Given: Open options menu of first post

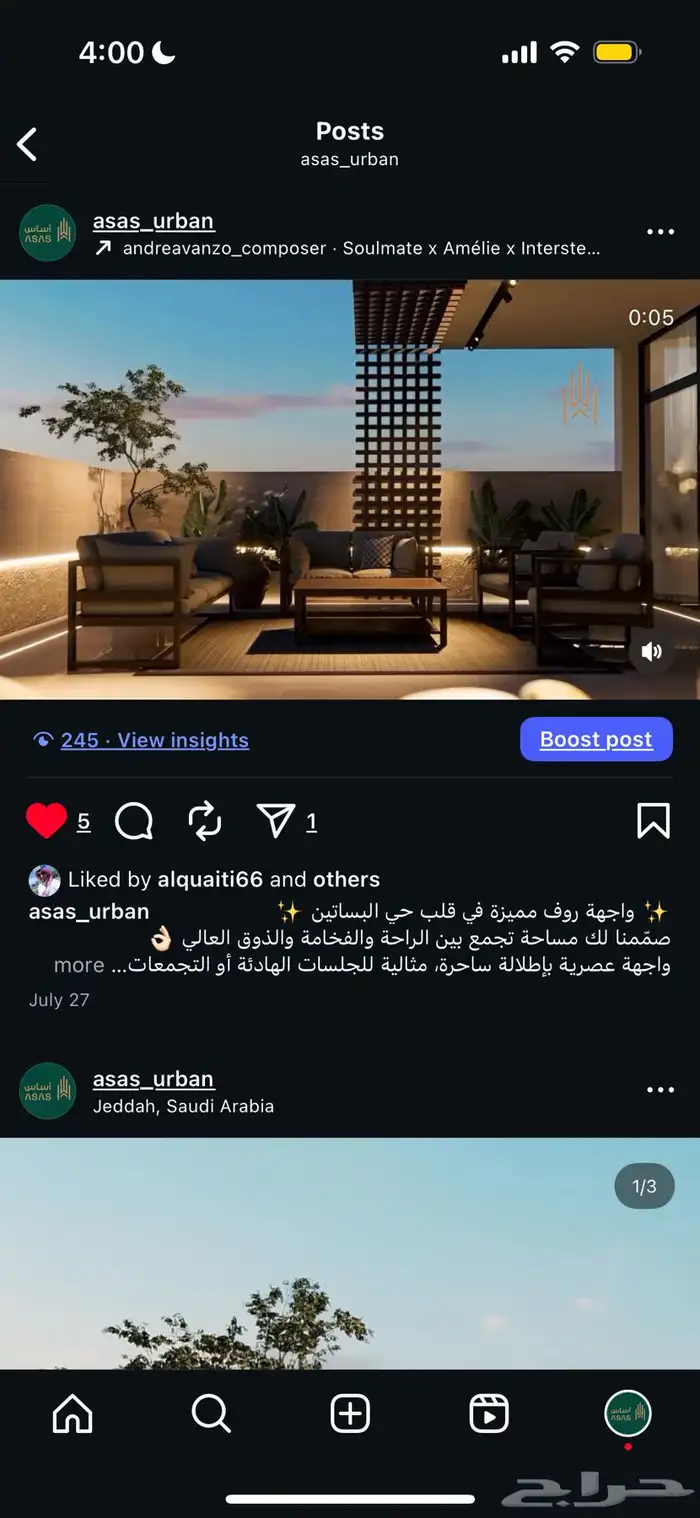Looking at the screenshot, I should tap(660, 232).
